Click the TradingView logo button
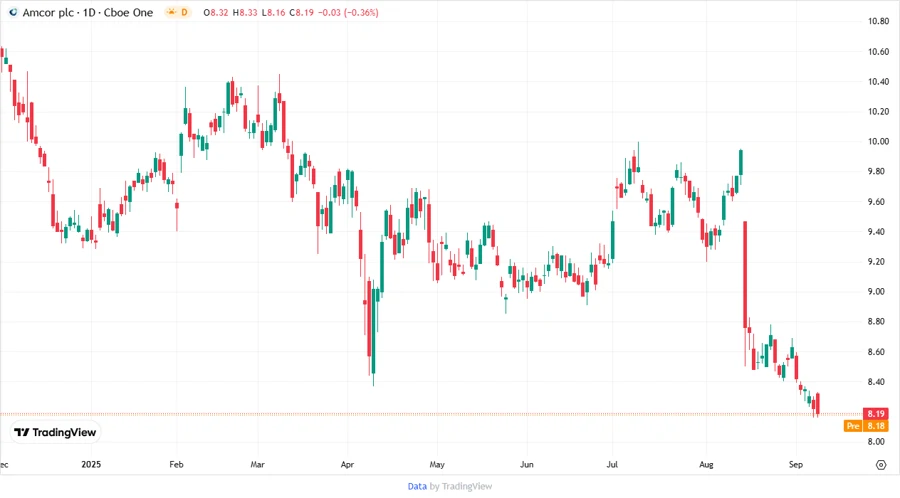Screen dimensions: 900x498 tap(55, 433)
